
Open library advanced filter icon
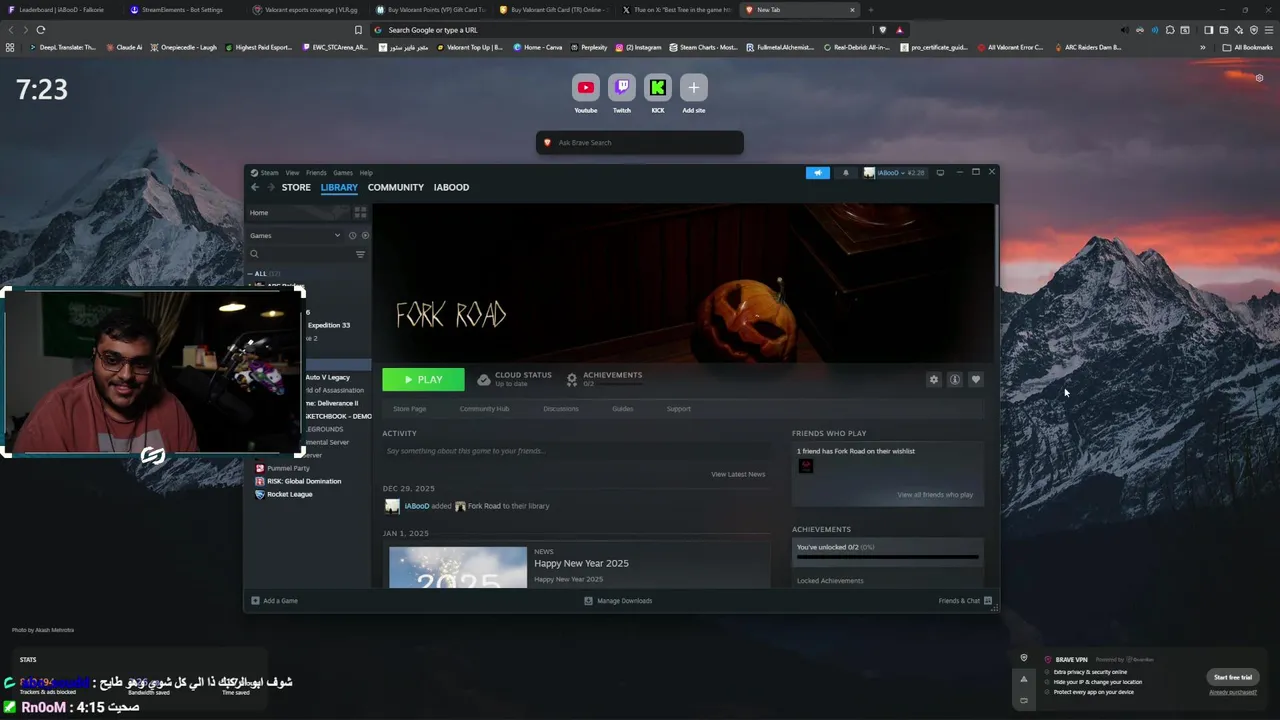pos(360,254)
